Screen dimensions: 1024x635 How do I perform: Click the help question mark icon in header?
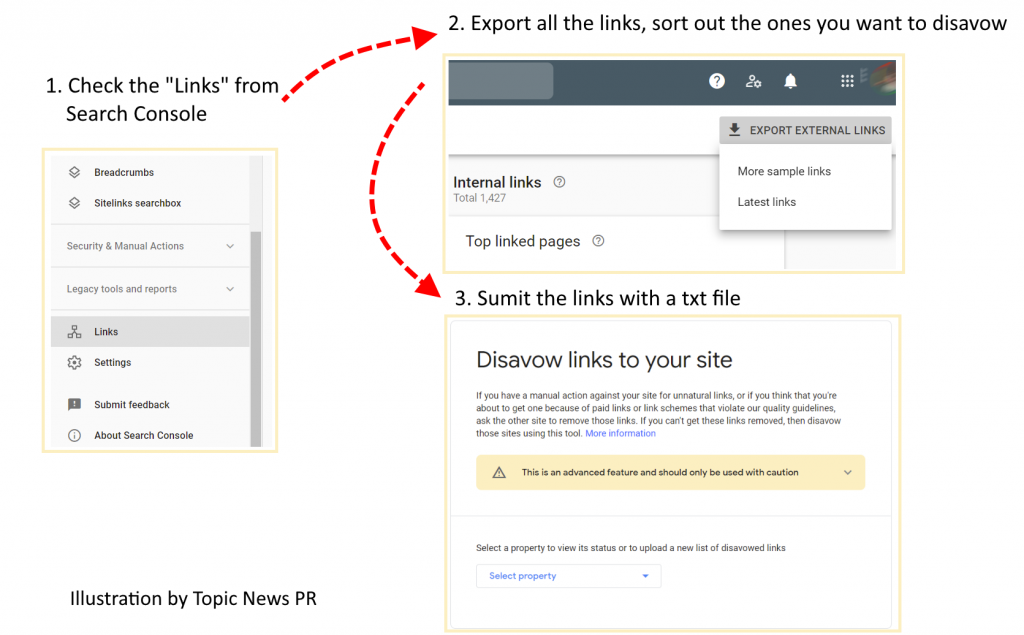[x=716, y=81]
